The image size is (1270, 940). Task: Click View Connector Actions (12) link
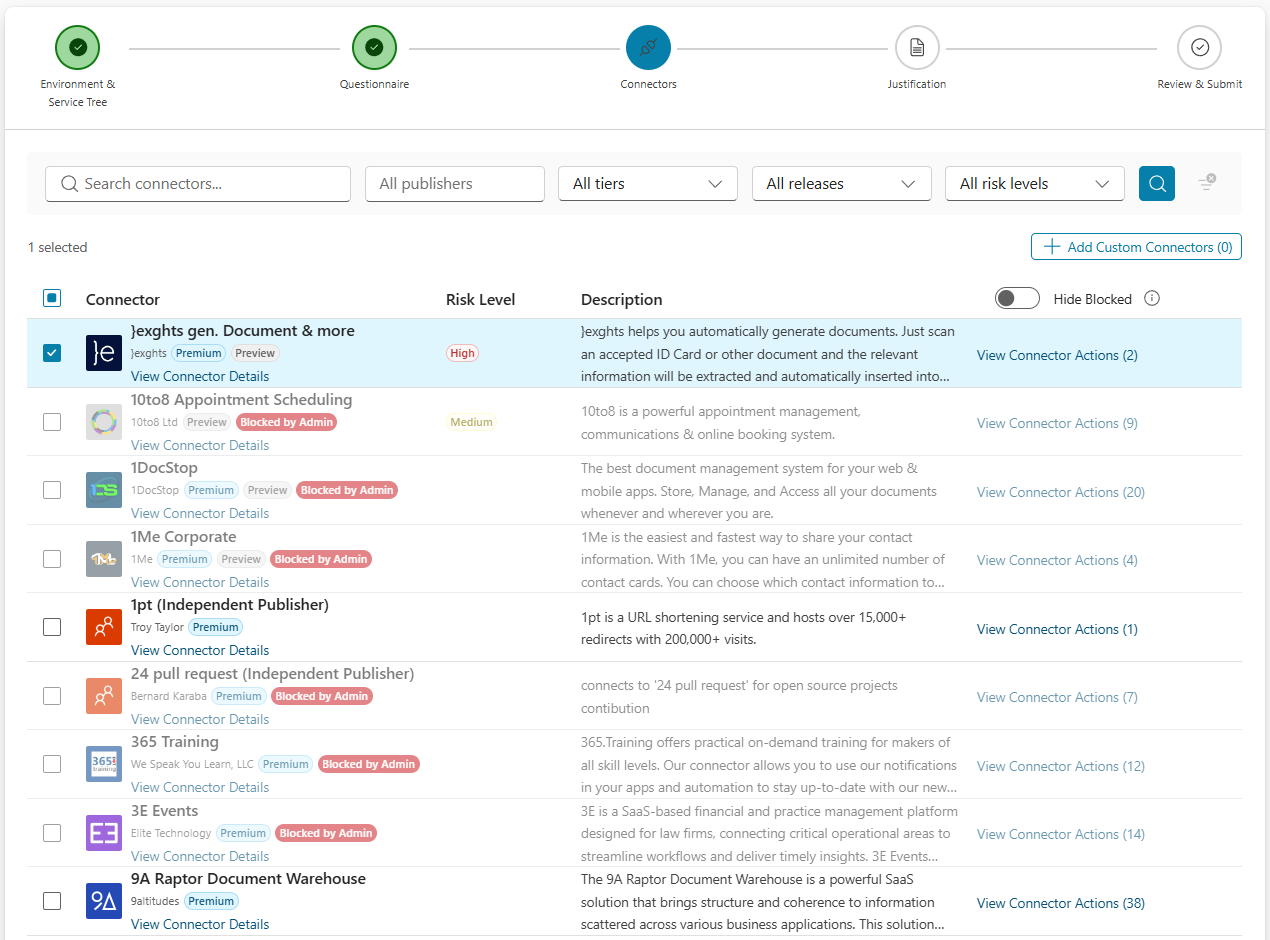(x=1061, y=766)
